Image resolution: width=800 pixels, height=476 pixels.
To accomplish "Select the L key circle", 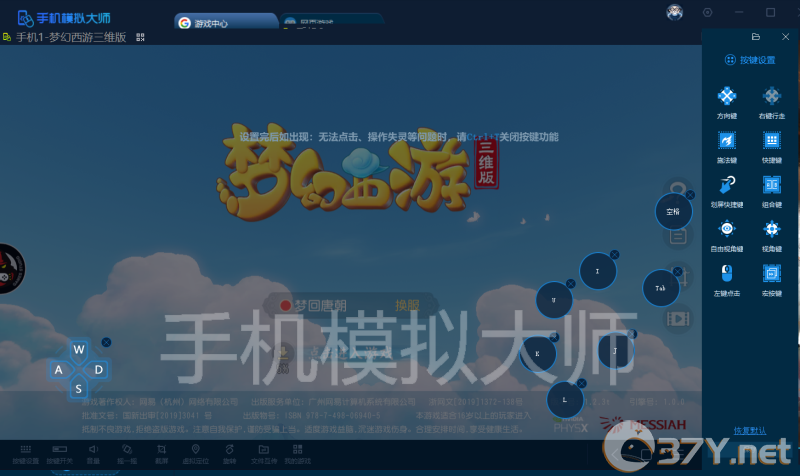I will click(x=565, y=399).
